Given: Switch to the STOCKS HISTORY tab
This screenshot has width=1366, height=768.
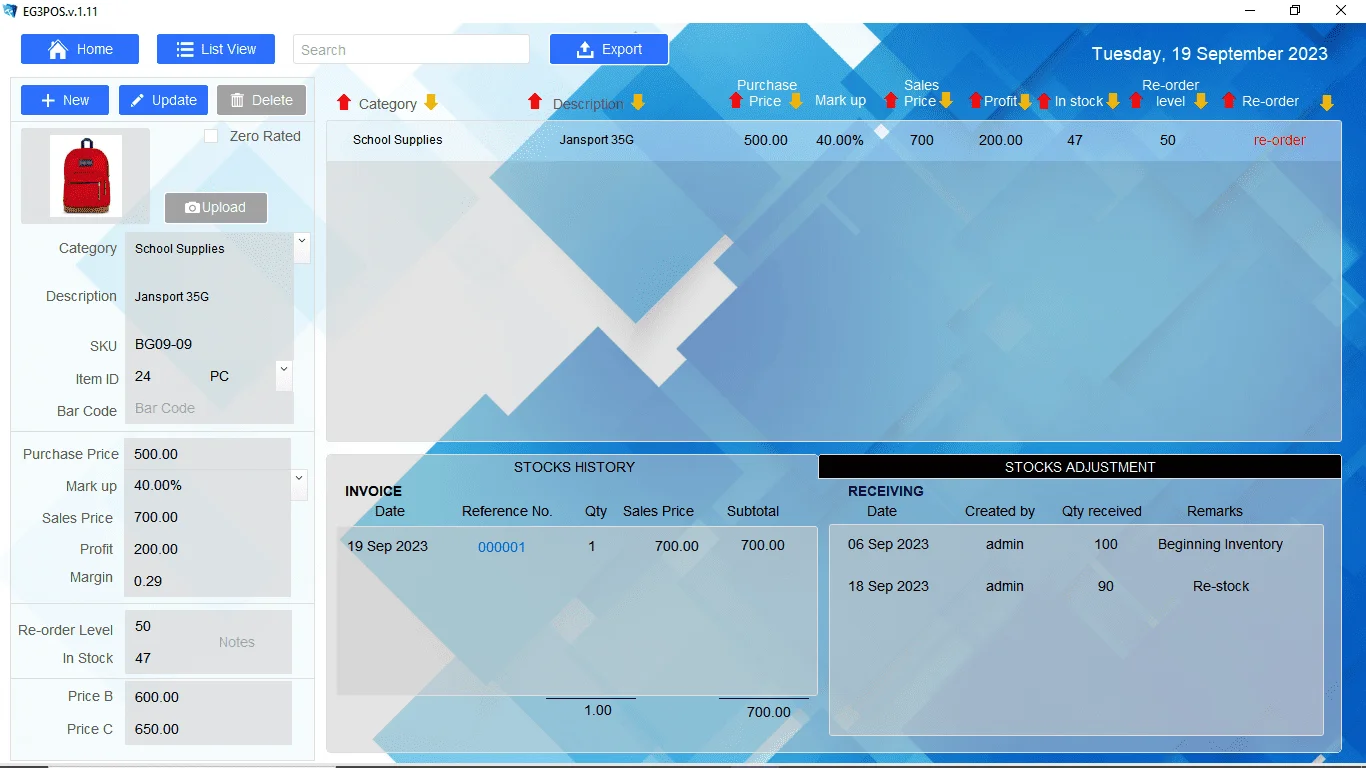Looking at the screenshot, I should coord(574,467).
